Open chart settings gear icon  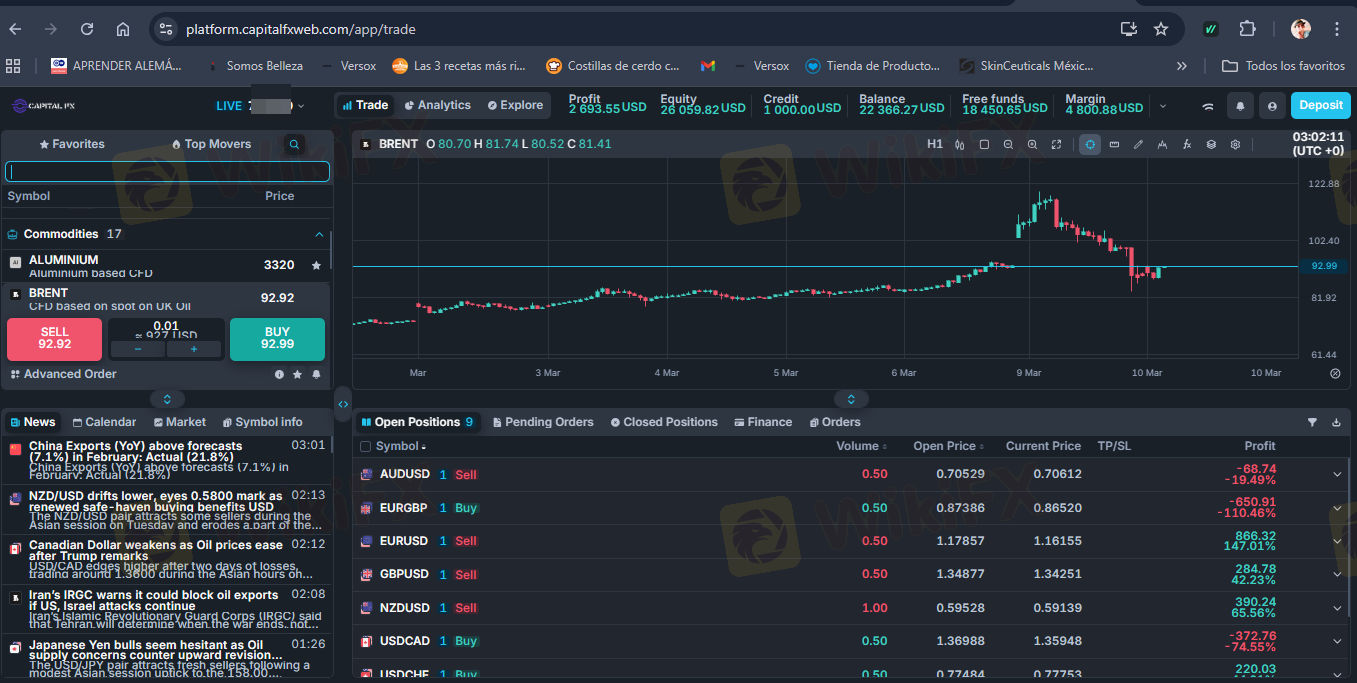[1235, 144]
